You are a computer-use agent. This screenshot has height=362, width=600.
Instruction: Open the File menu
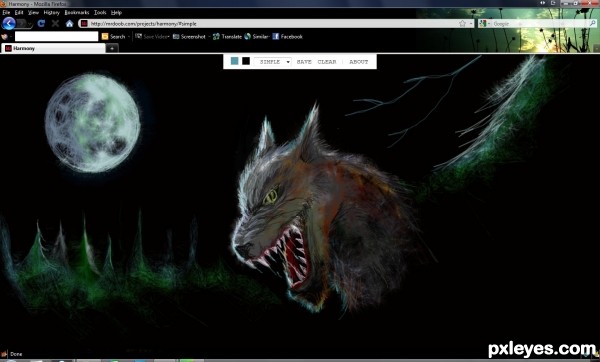coord(6,12)
